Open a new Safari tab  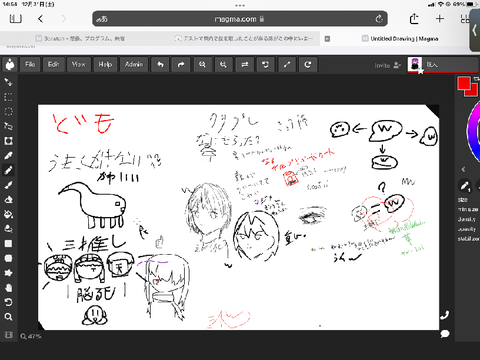[x=440, y=19]
